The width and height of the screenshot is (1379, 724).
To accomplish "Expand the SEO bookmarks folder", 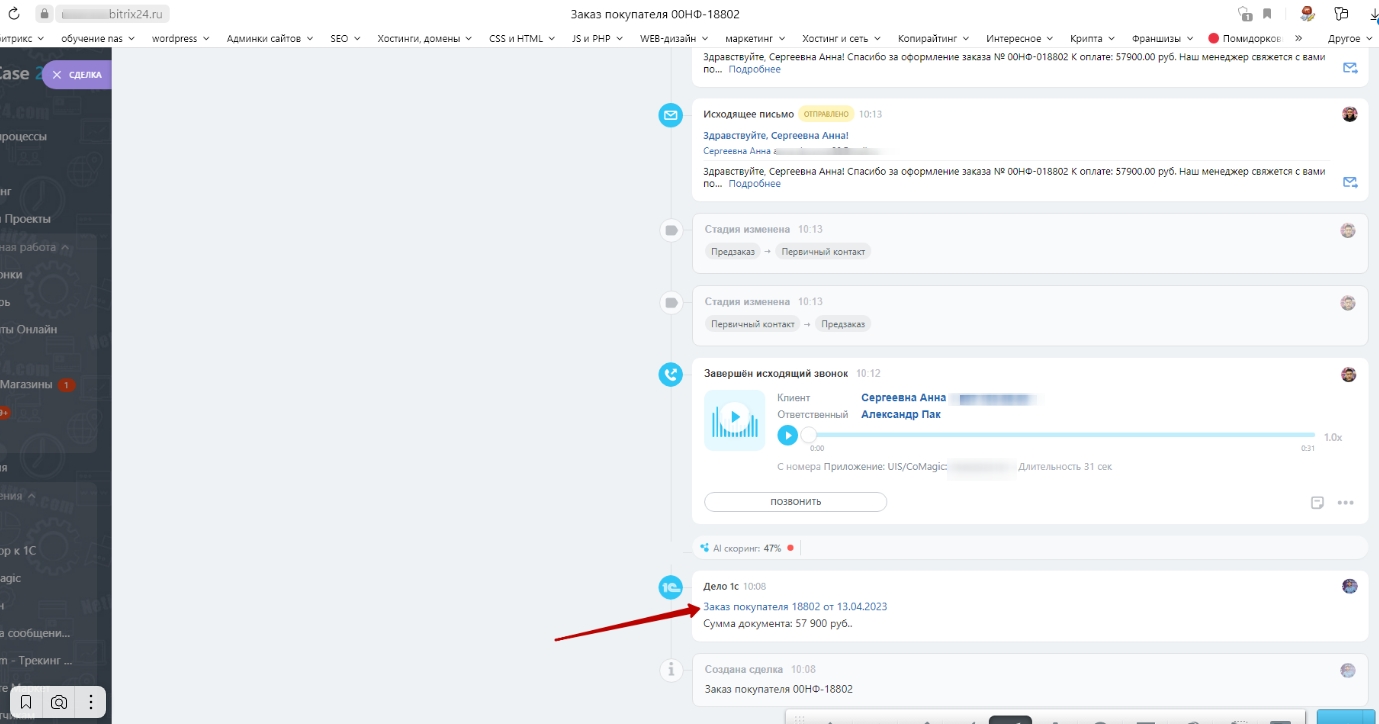I will pyautogui.click(x=345, y=38).
